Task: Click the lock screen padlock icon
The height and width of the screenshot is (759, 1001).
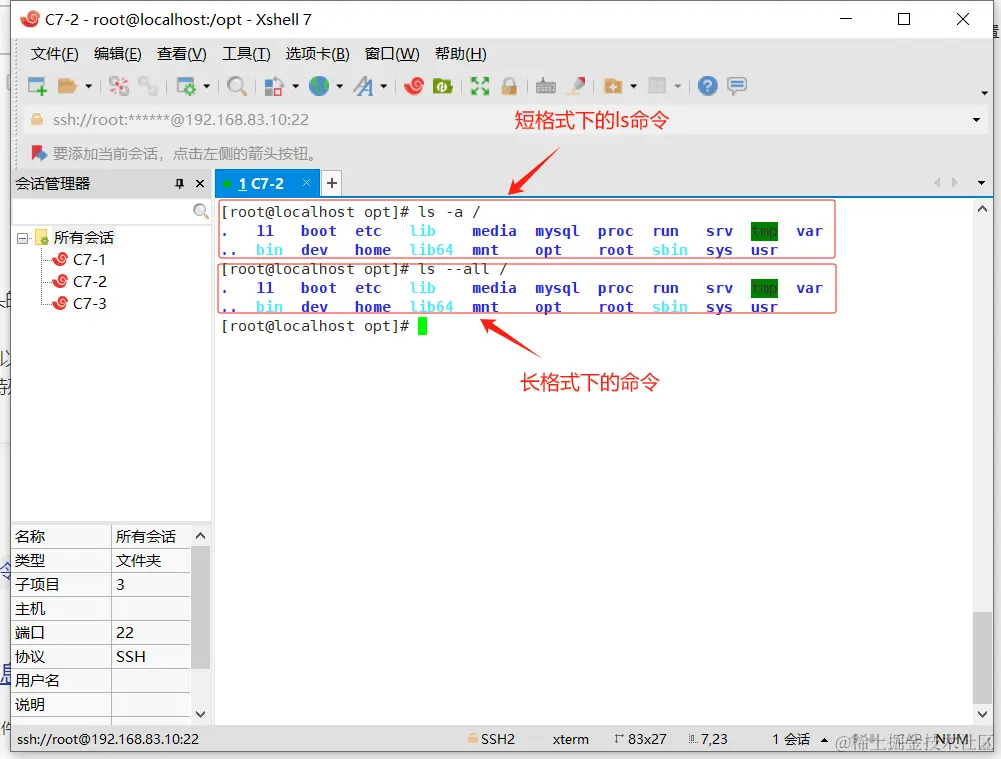Action: 509,86
